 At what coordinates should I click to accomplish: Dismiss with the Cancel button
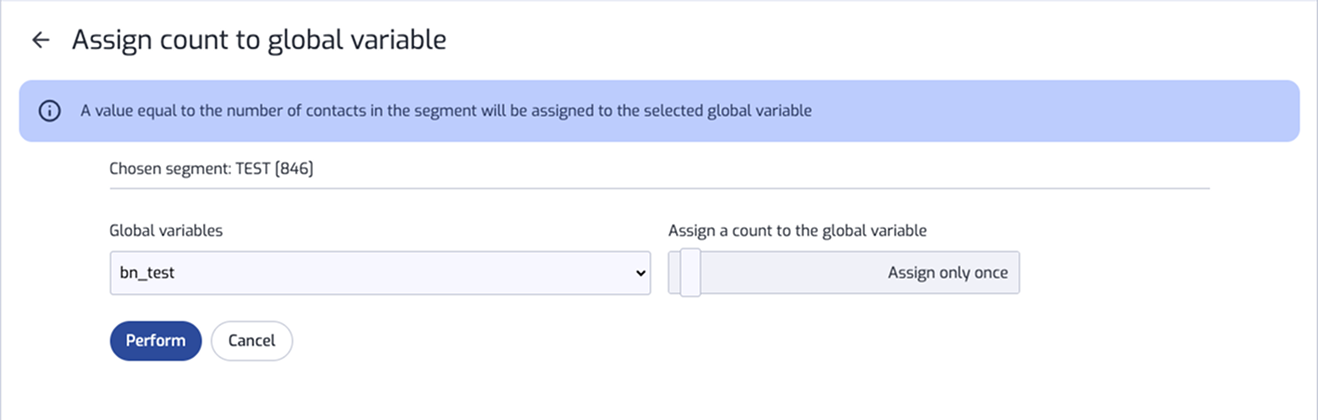pyautogui.click(x=251, y=341)
